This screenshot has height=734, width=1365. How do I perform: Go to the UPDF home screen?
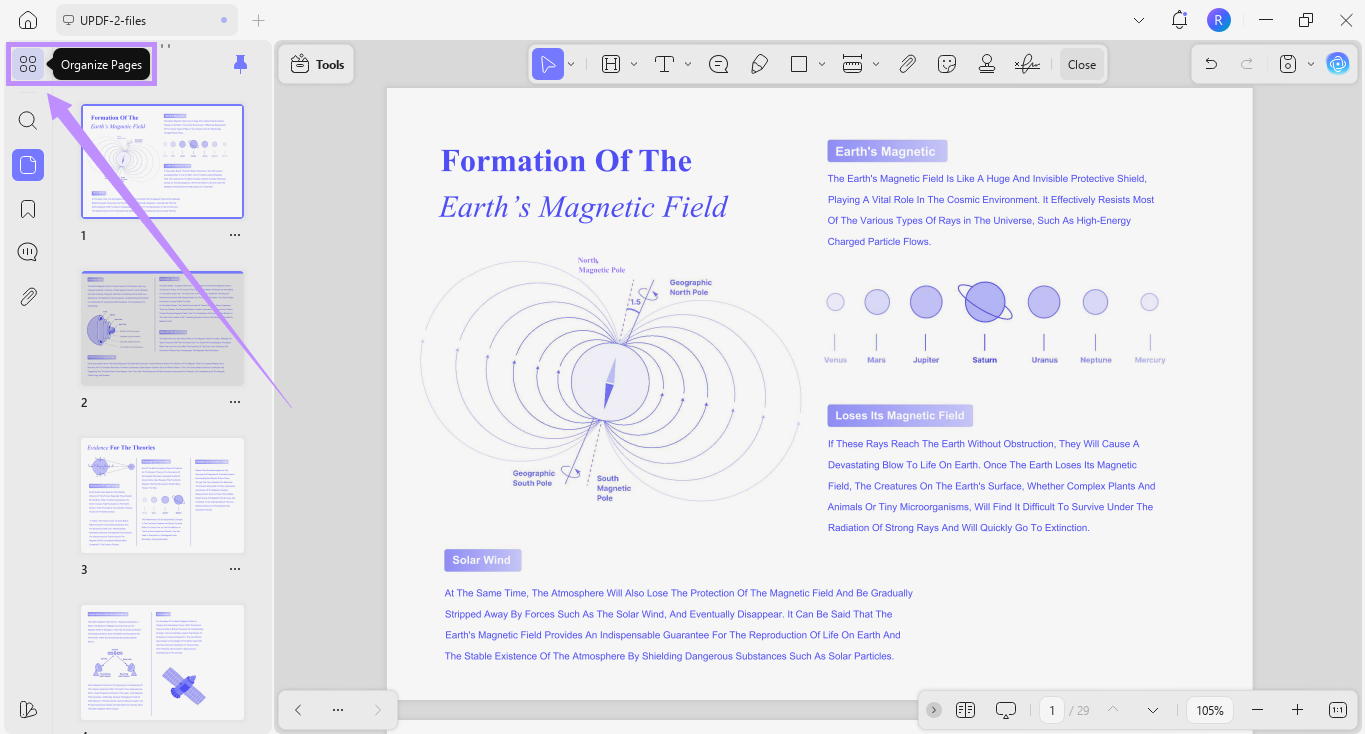(x=28, y=20)
